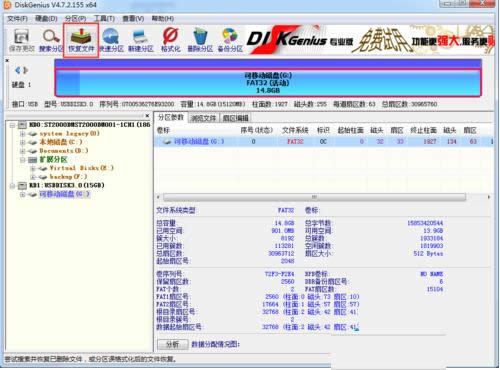Click the partition table horizontal scrollbar thumb
The height and width of the screenshot is (370, 500).
[314, 197]
